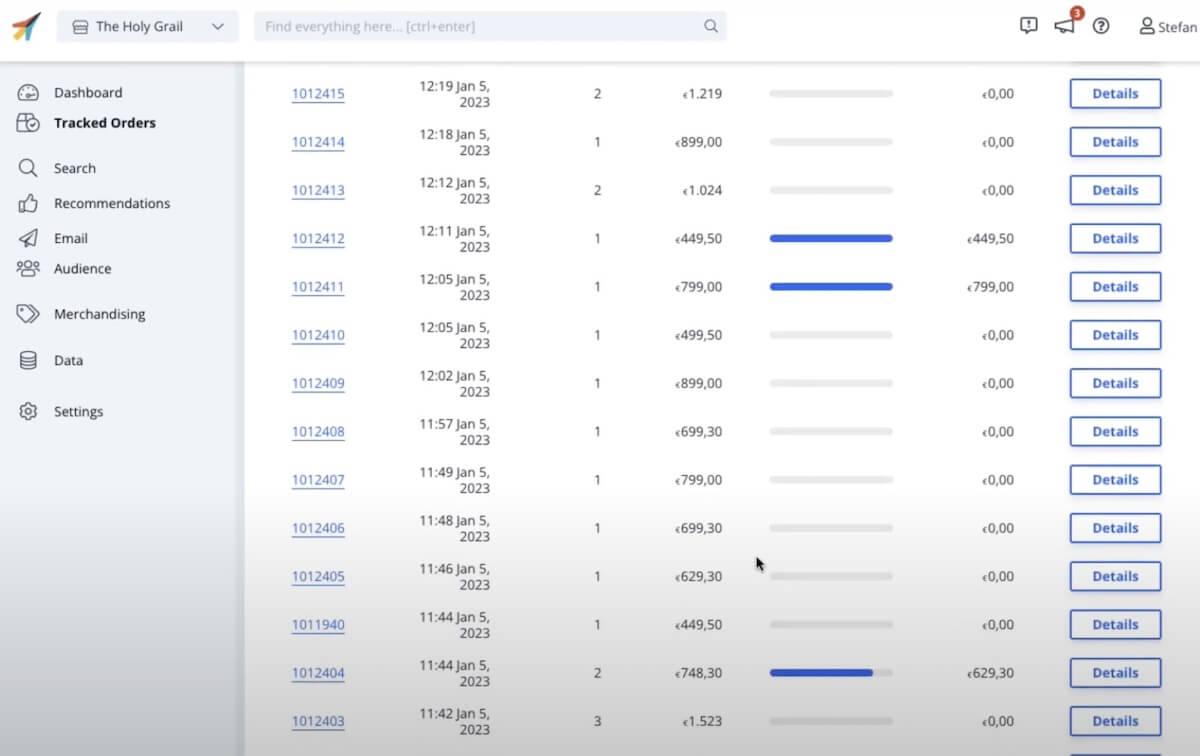Open order 1012412 link
Viewport: 1200px width, 756px height.
pyautogui.click(x=318, y=239)
